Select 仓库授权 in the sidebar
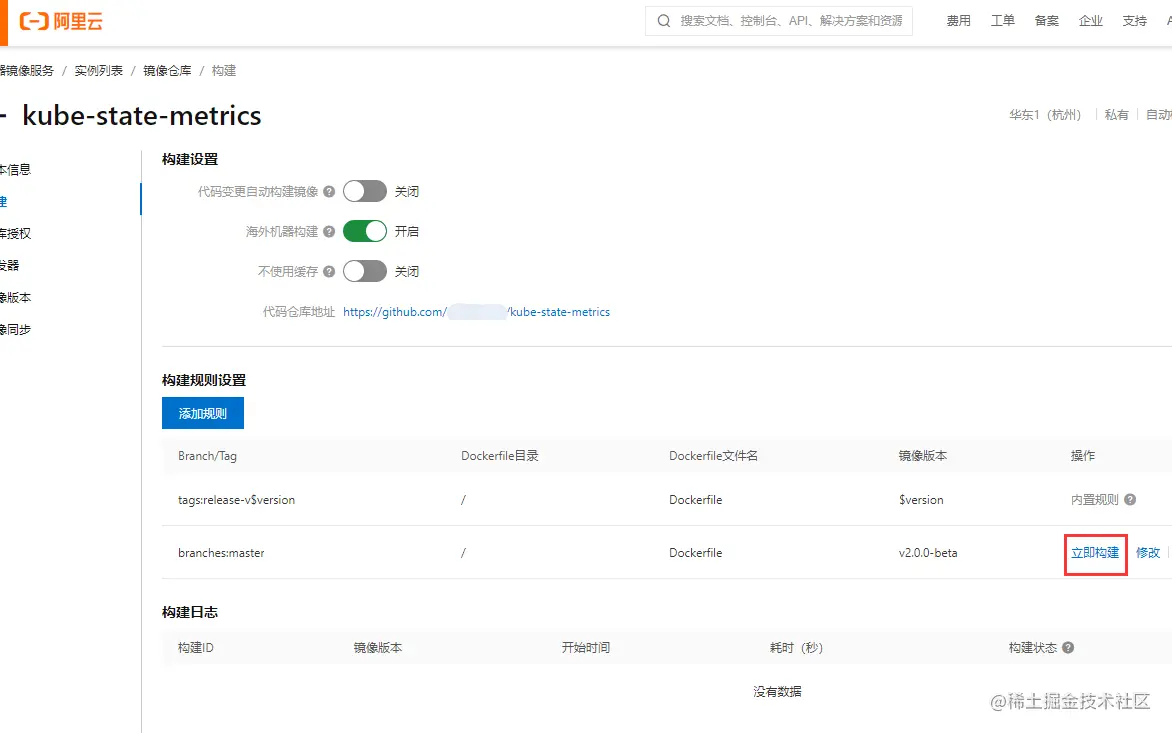Image resolution: width=1172 pixels, height=733 pixels. (x=16, y=233)
